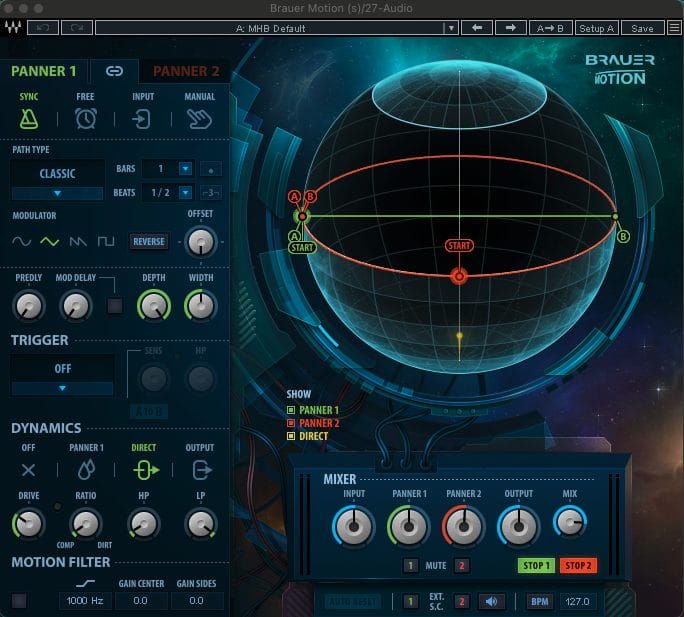This screenshot has height=617, width=684.
Task: Toggle the Reverse modulator button
Action: (149, 241)
